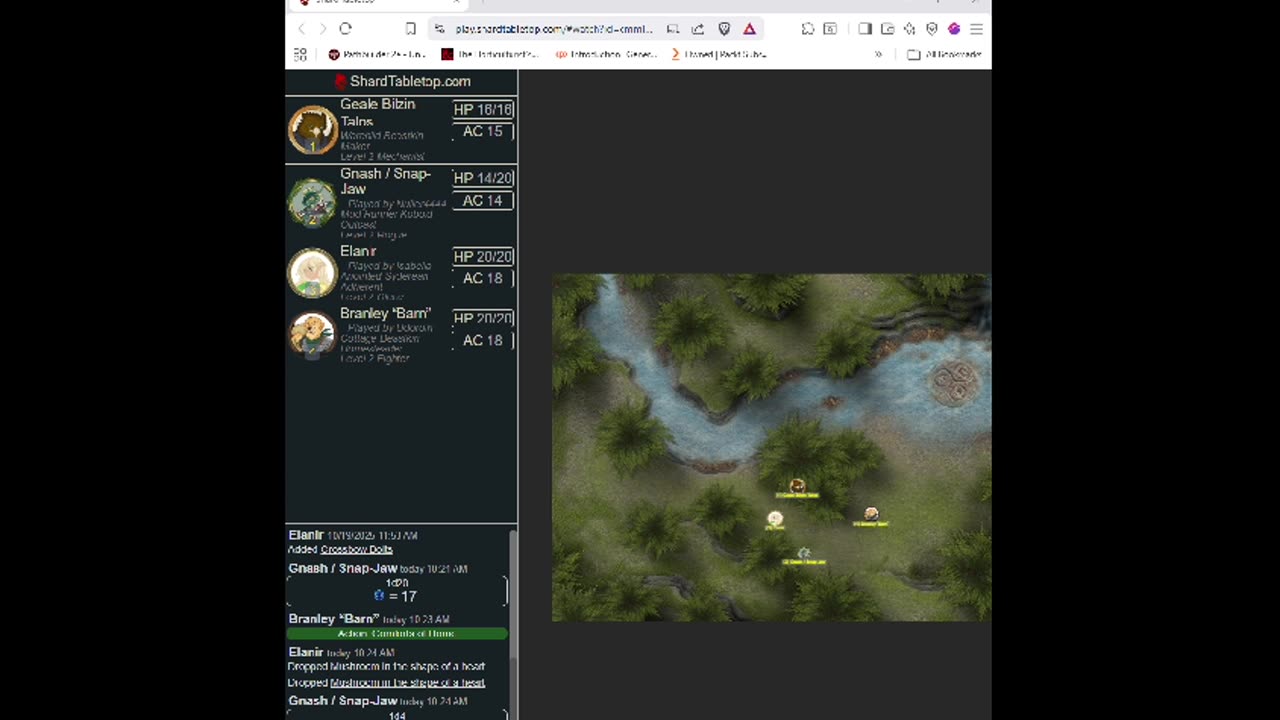Open the Crossbow Bolts link in chat log
Viewport: 1280px width, 720px height.
356,549
